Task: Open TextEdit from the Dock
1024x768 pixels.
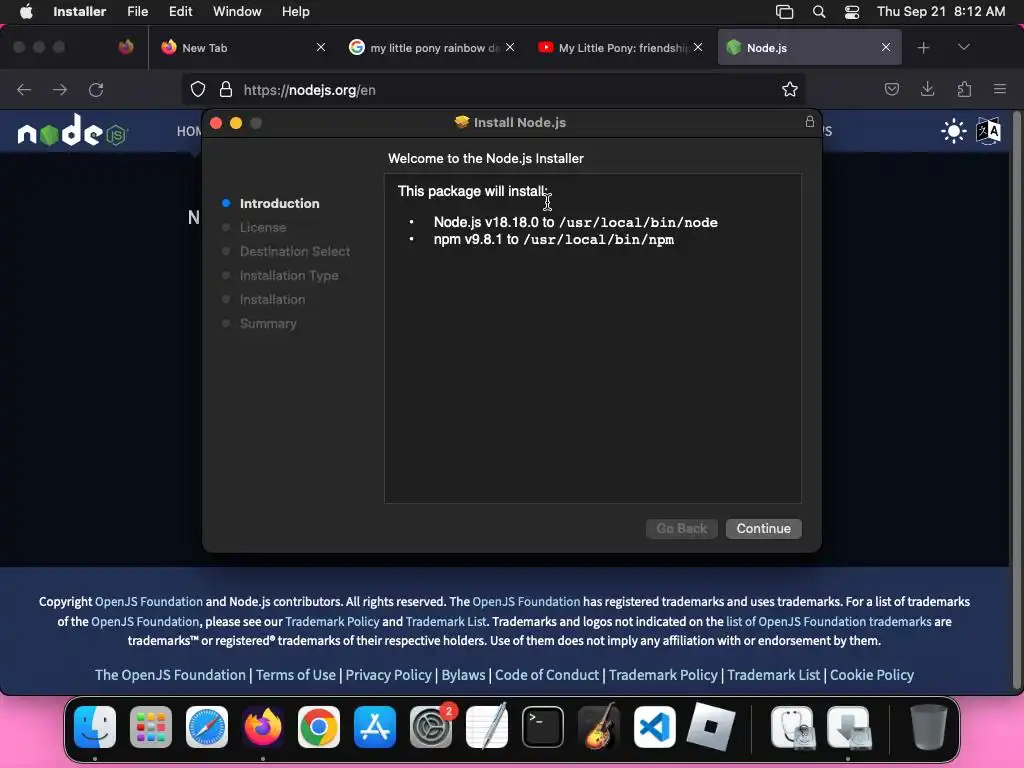Action: (x=487, y=727)
